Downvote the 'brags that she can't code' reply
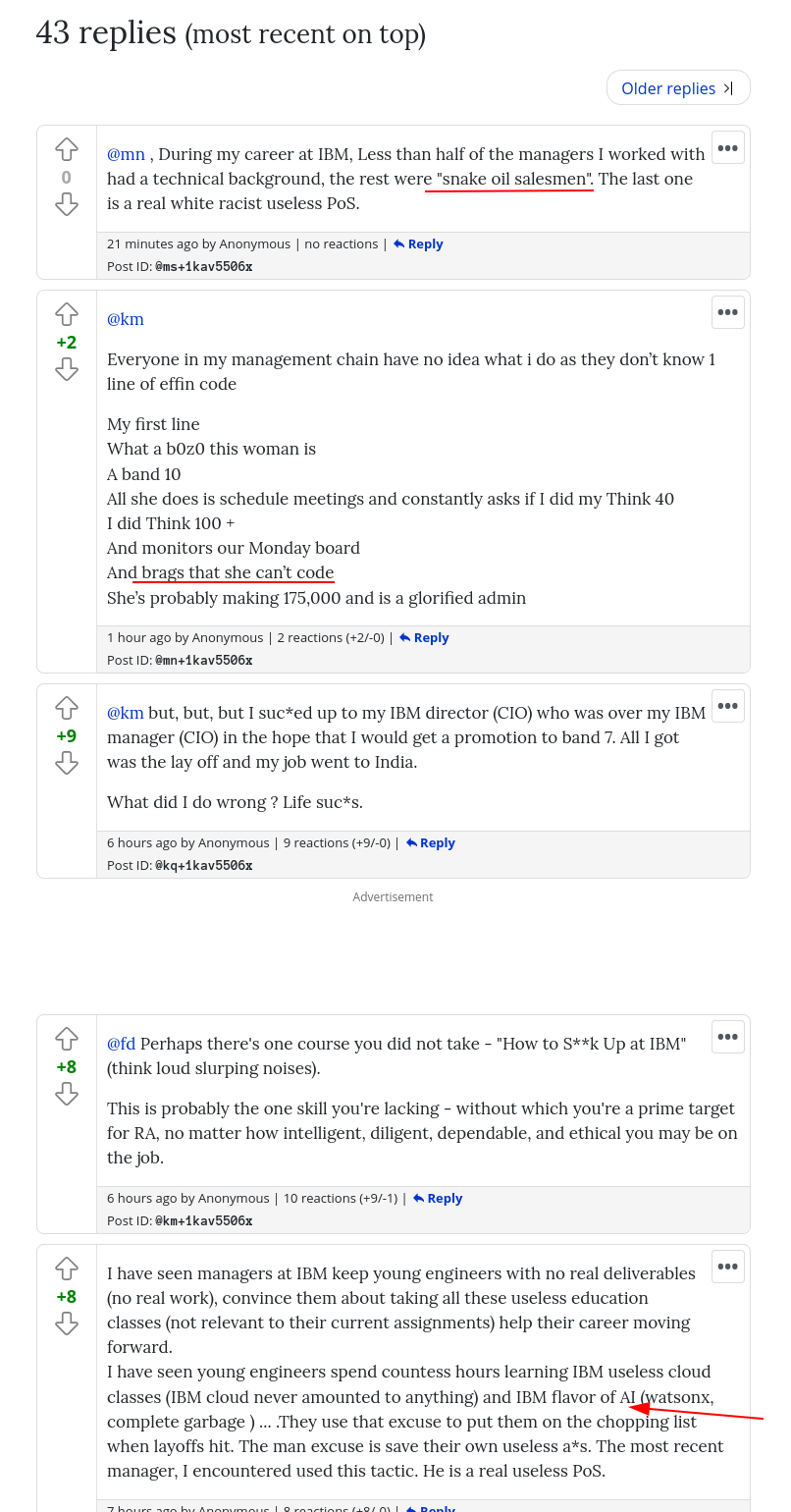The width and height of the screenshot is (791, 1512). pos(67,369)
